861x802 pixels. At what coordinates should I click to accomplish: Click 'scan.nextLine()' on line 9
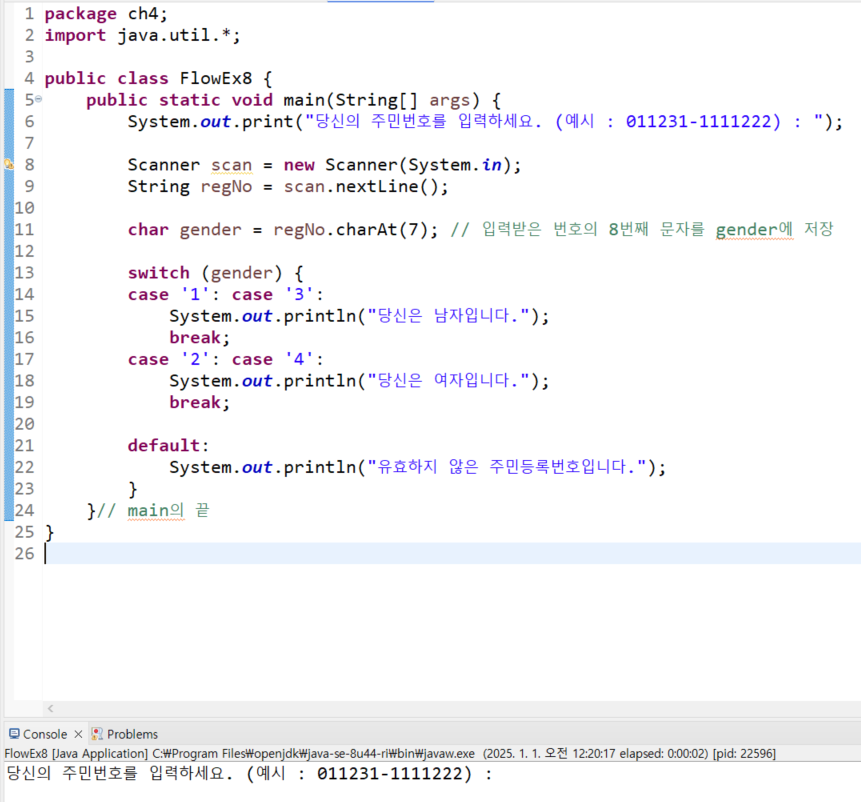366,187
